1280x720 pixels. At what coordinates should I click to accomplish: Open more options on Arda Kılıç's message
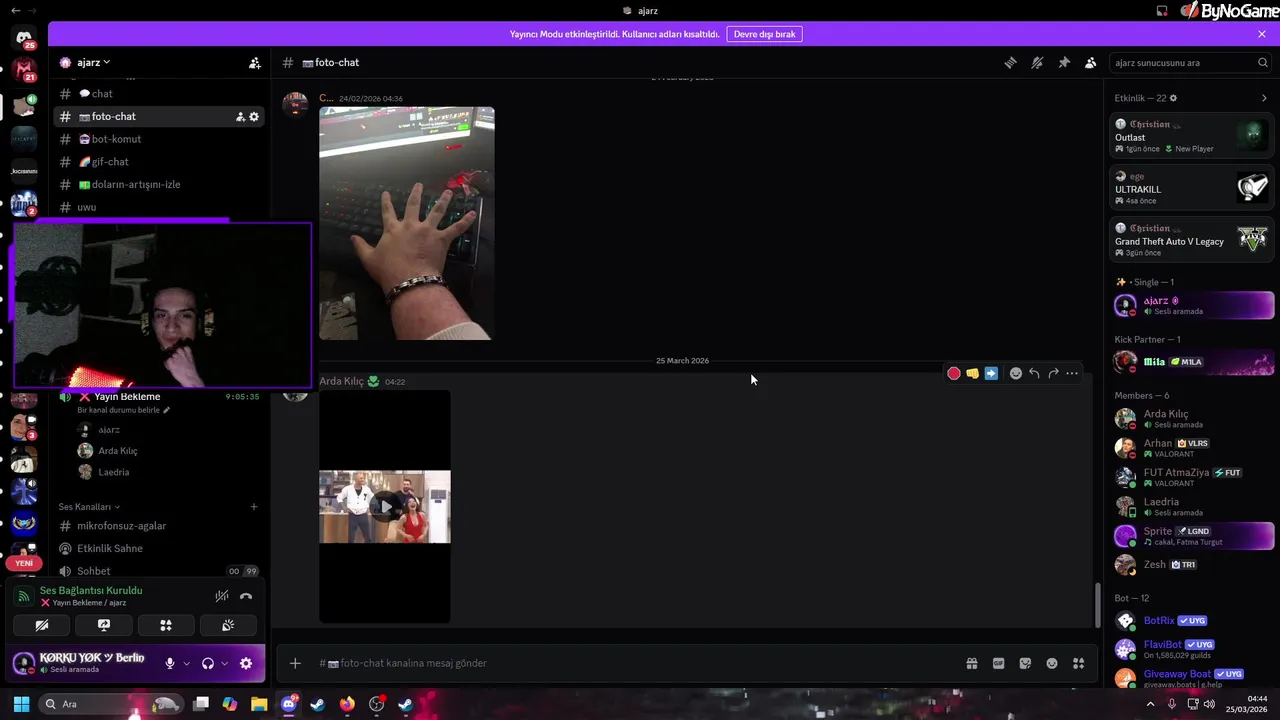[1072, 373]
